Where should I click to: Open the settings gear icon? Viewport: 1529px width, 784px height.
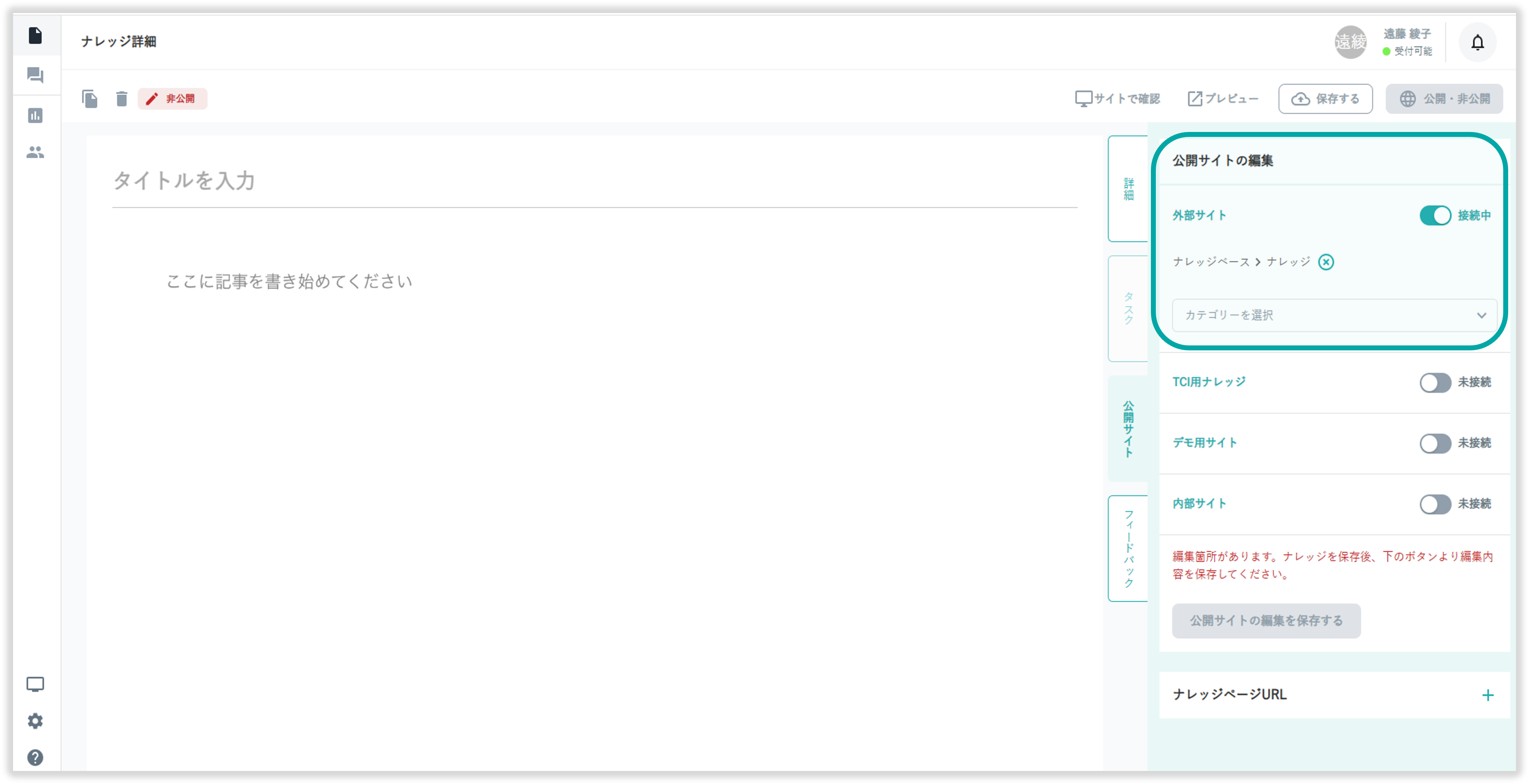point(35,720)
